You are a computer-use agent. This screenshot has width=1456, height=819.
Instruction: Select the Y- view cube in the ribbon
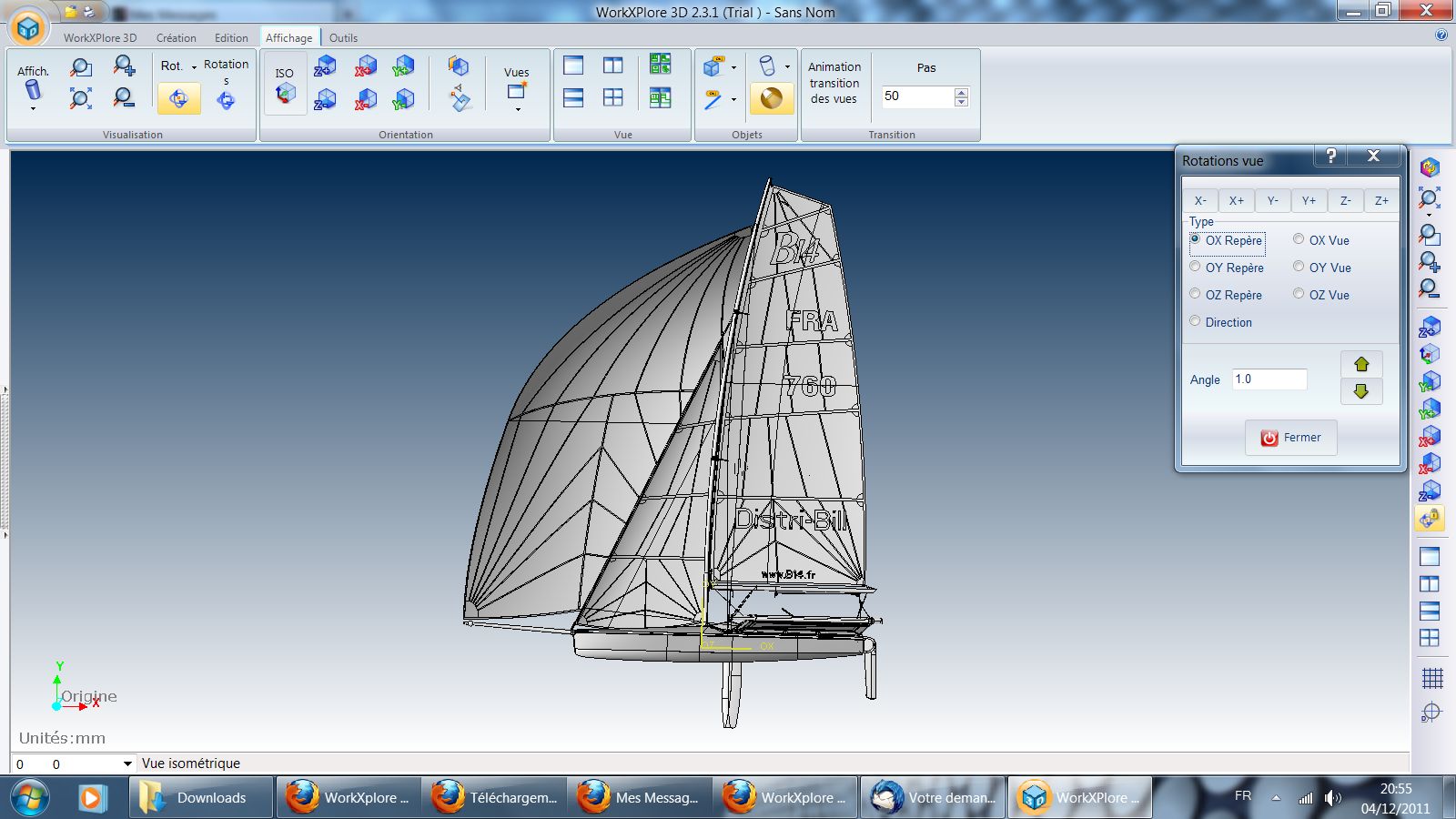[x=403, y=99]
